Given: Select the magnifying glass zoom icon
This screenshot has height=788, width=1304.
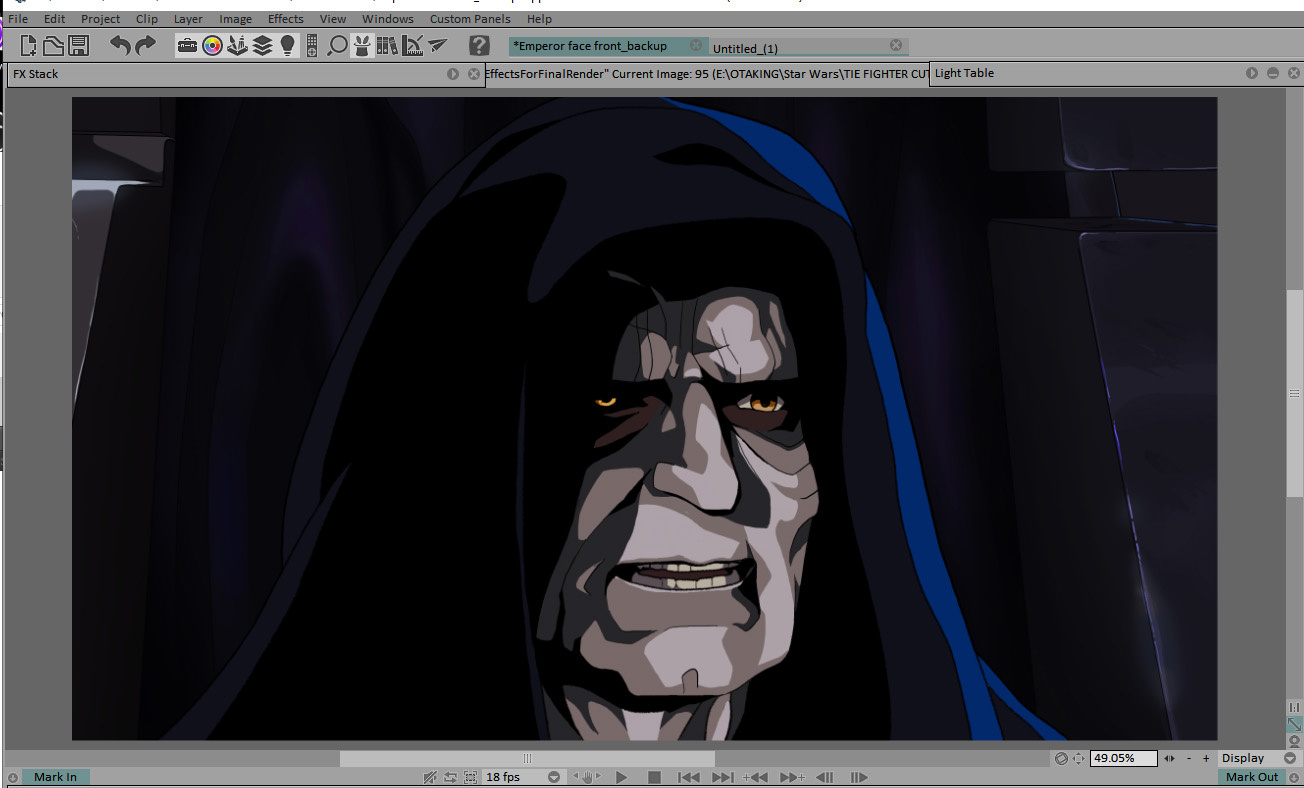Looking at the screenshot, I should 337,45.
